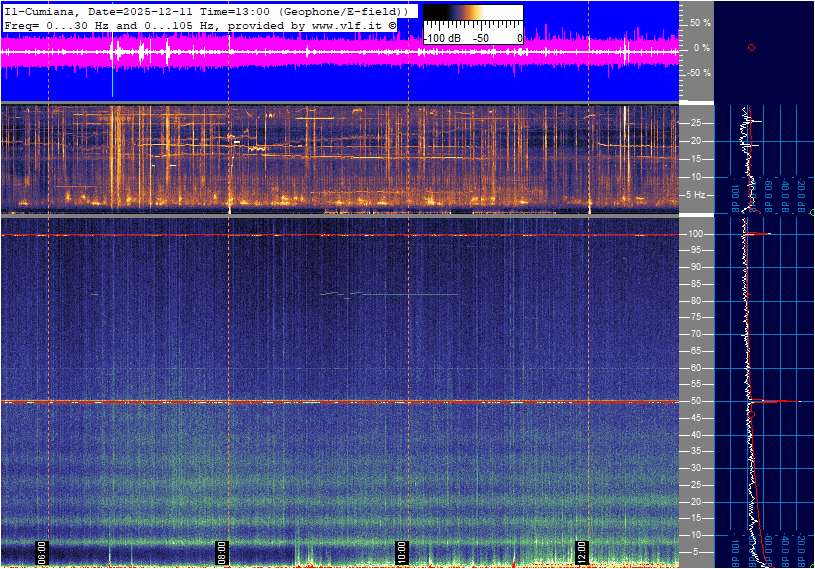The width and height of the screenshot is (815, 569).
Task: Open the www.vlf.it link in header
Action: (x=346, y=24)
